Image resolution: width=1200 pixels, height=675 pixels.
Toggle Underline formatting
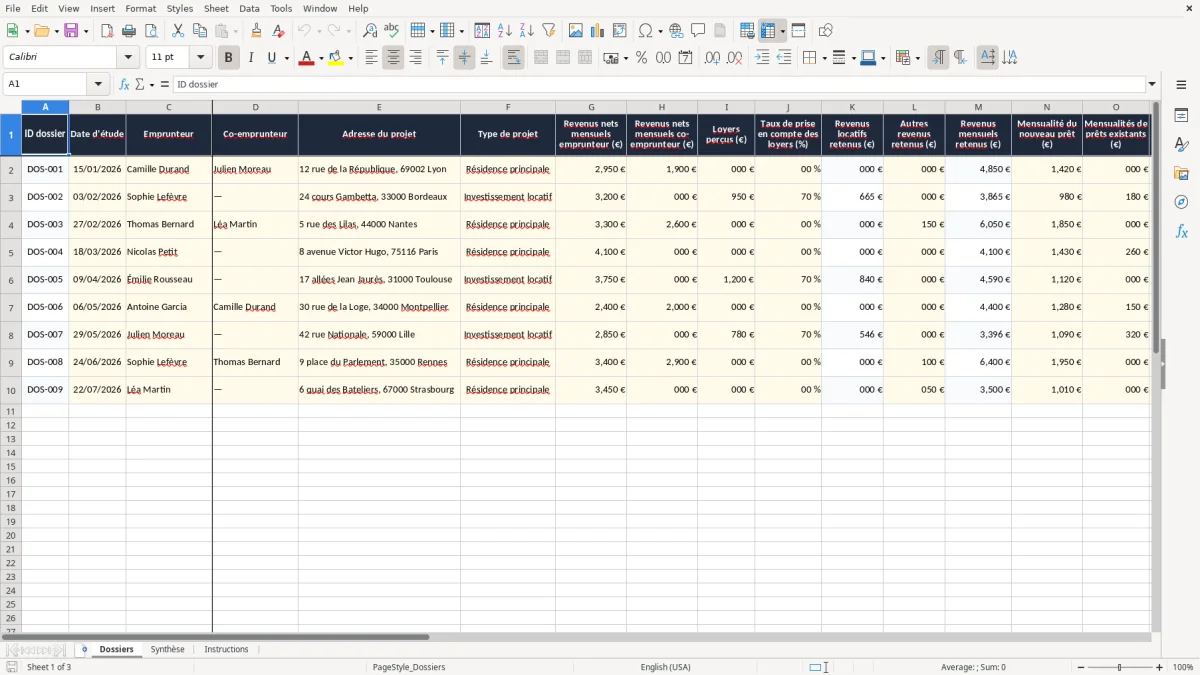click(x=271, y=58)
